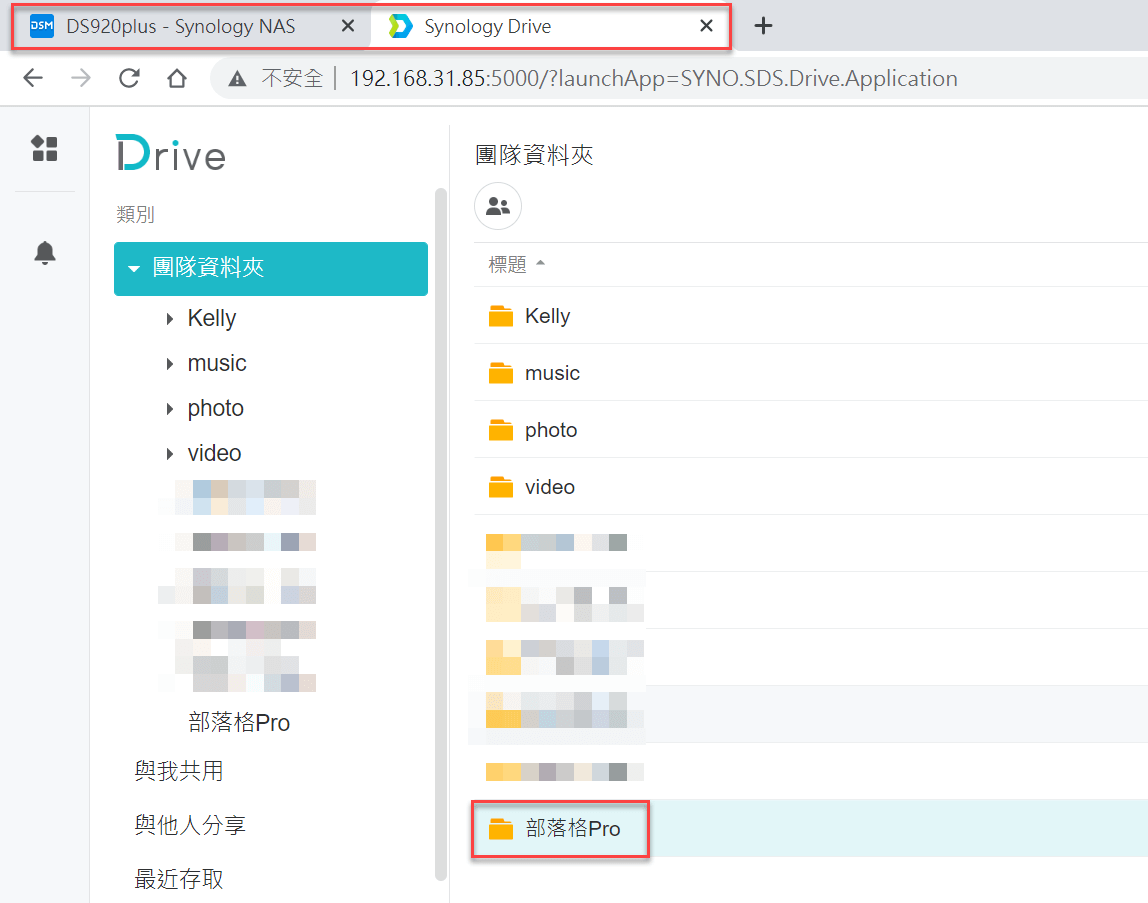The height and width of the screenshot is (903, 1148).
Task: Click the 部落格Pro folder icon in list
Action: coord(501,828)
